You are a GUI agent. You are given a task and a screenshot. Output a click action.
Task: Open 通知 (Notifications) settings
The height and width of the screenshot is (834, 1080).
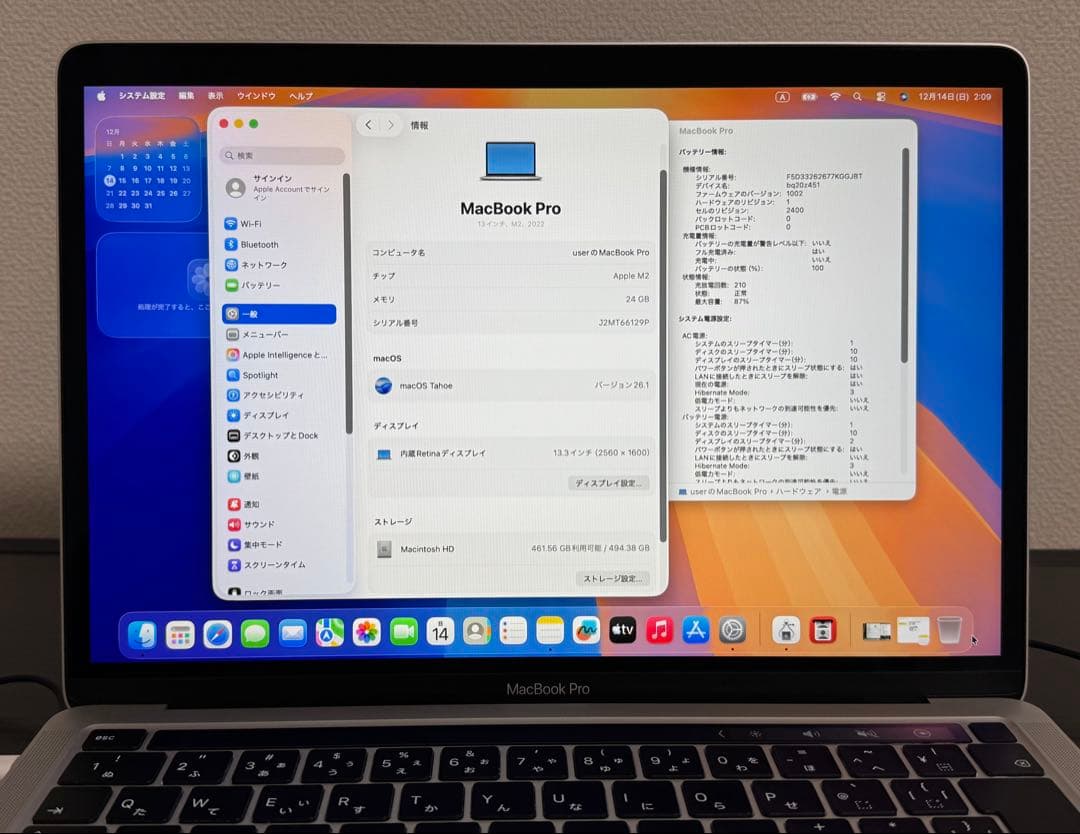click(252, 503)
